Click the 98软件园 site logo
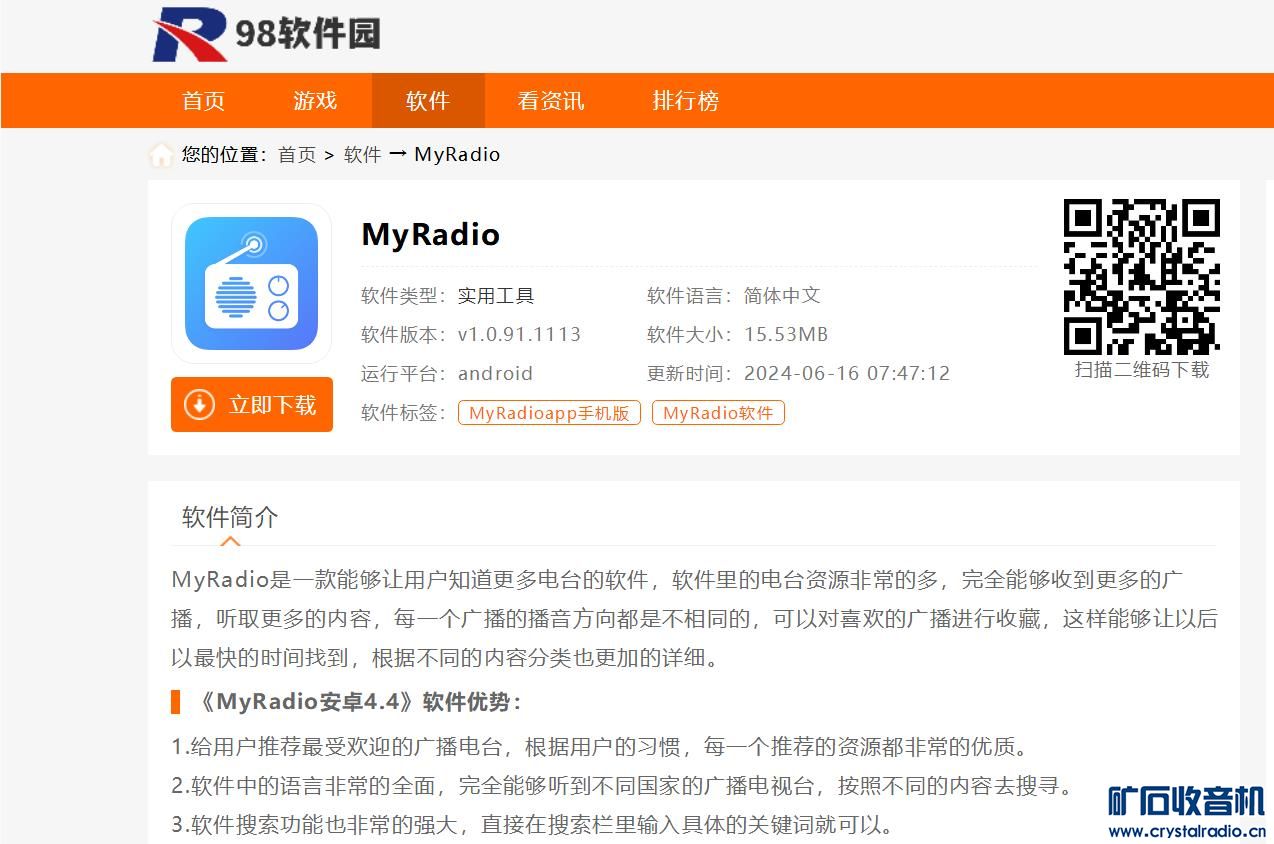 pos(266,34)
